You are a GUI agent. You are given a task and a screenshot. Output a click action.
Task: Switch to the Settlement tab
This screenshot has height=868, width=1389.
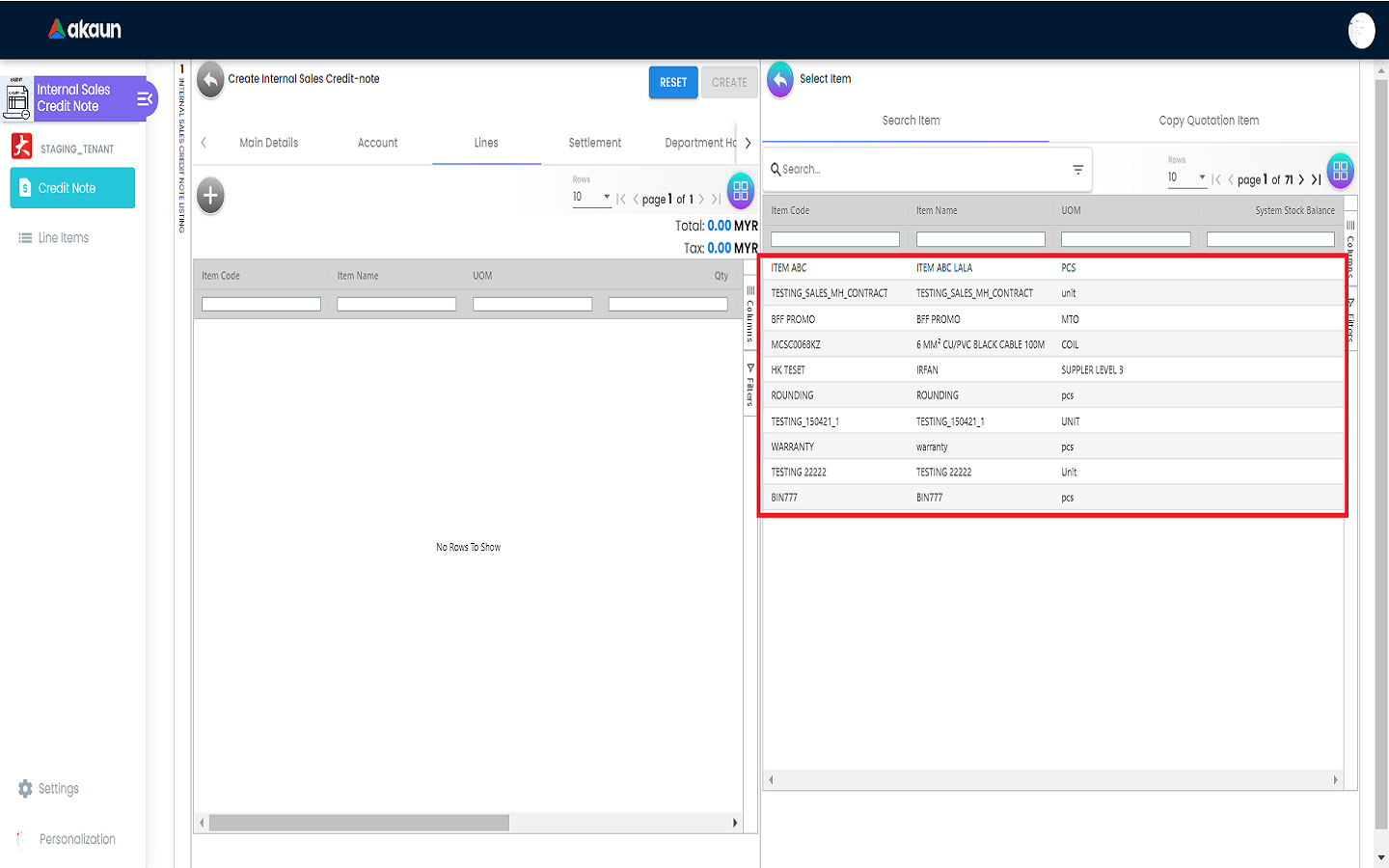pos(594,143)
